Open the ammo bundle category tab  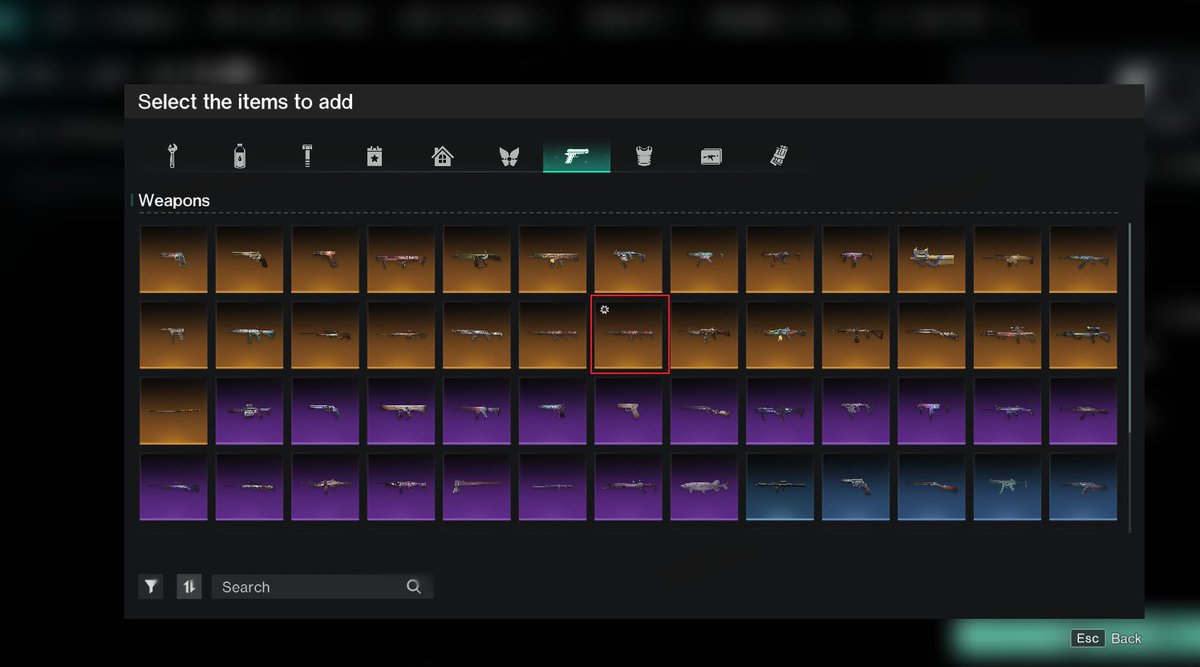[x=778, y=156]
